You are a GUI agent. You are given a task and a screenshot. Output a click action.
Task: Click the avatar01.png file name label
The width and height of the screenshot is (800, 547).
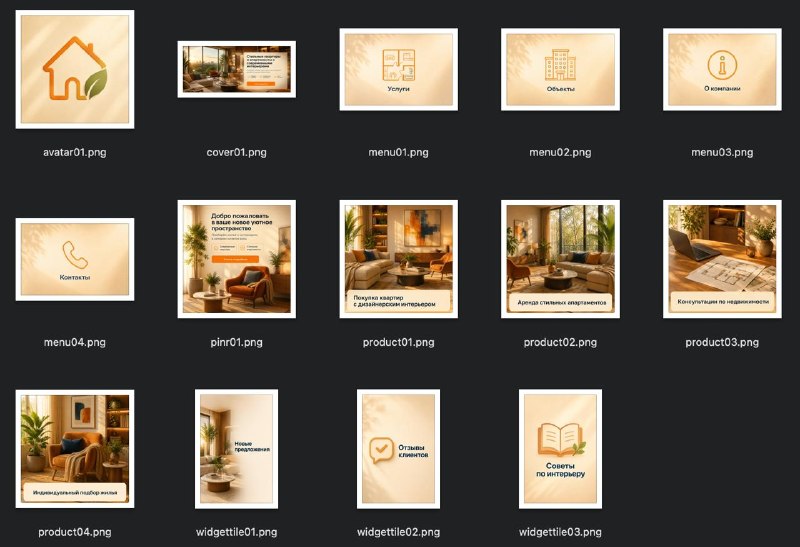(x=75, y=152)
